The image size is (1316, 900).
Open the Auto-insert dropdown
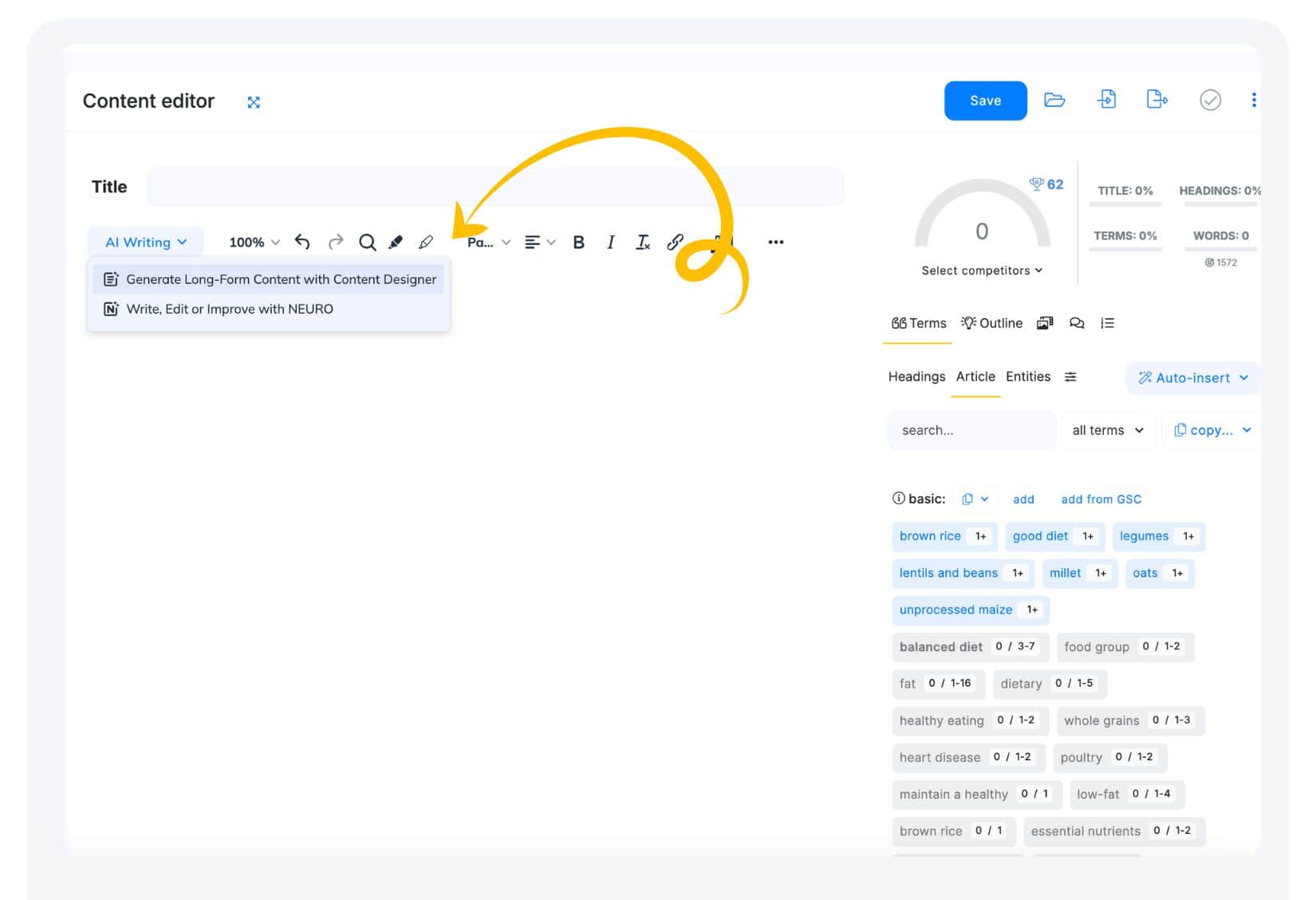click(1192, 377)
